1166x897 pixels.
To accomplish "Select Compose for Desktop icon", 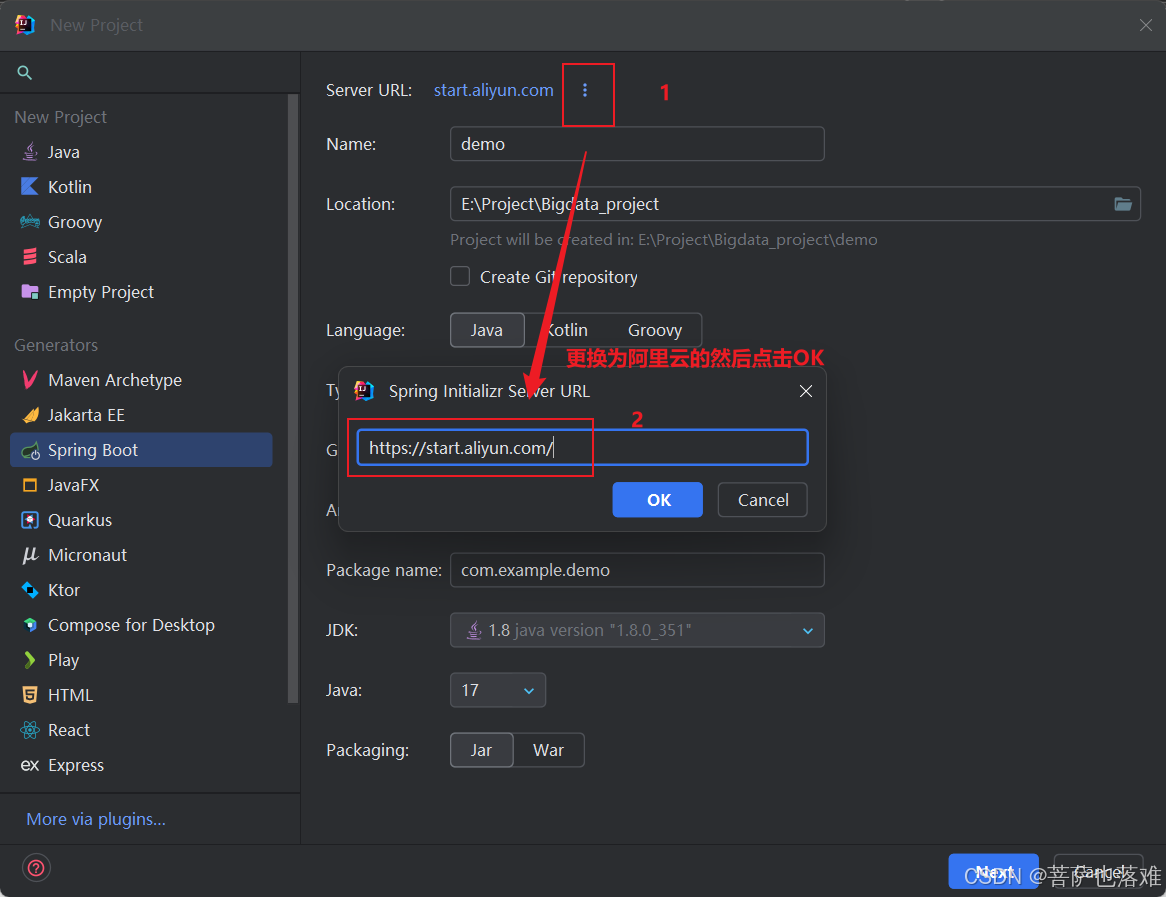I will tap(30, 625).
